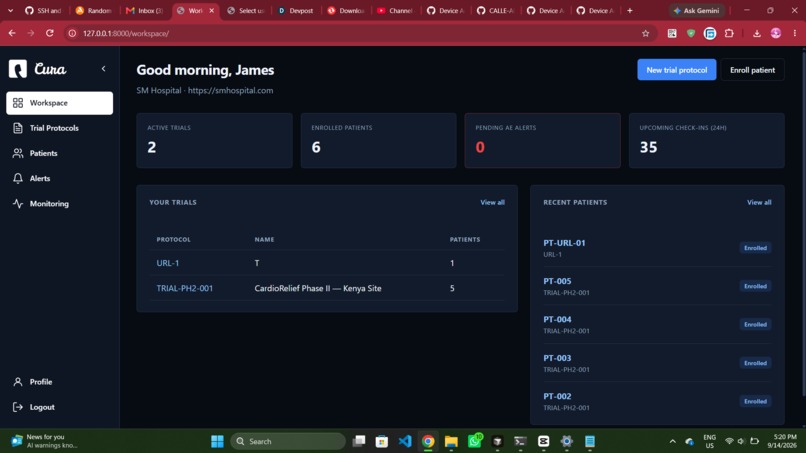Click the Pending AE Alerts card

(x=542, y=140)
